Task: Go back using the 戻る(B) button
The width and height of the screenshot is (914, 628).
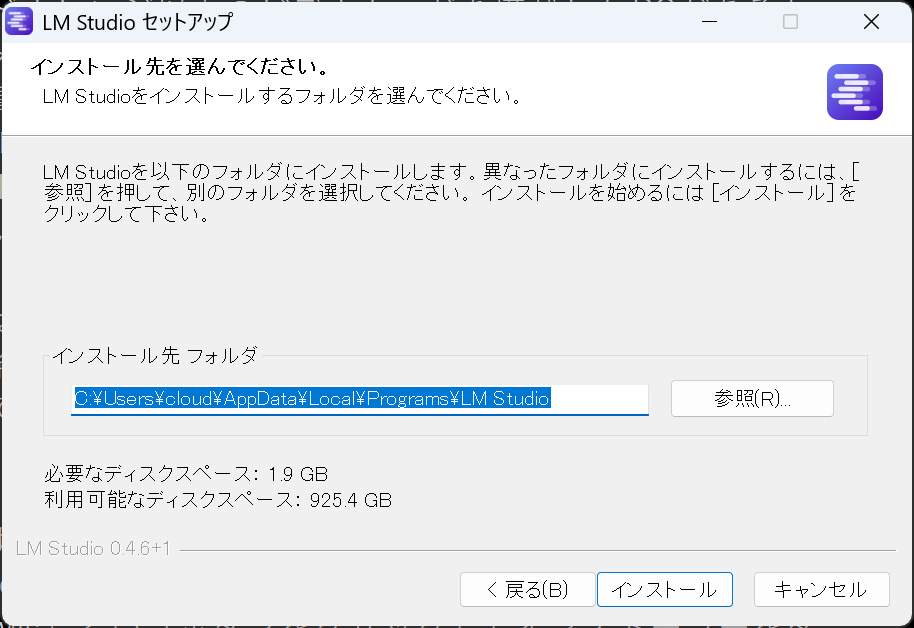Action: (528, 589)
